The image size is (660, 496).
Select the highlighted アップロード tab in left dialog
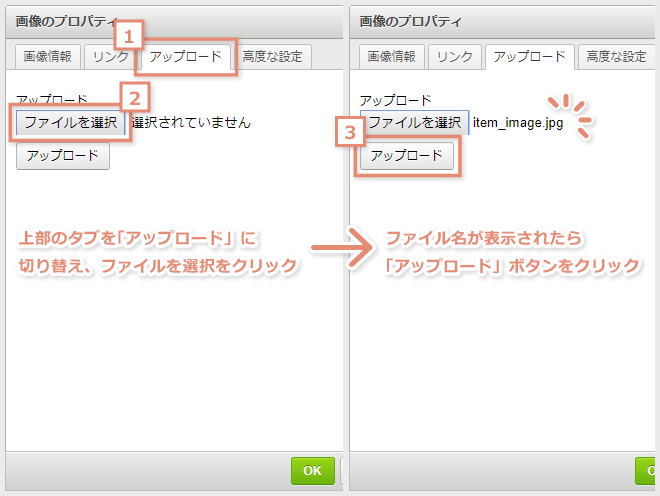(x=185, y=57)
